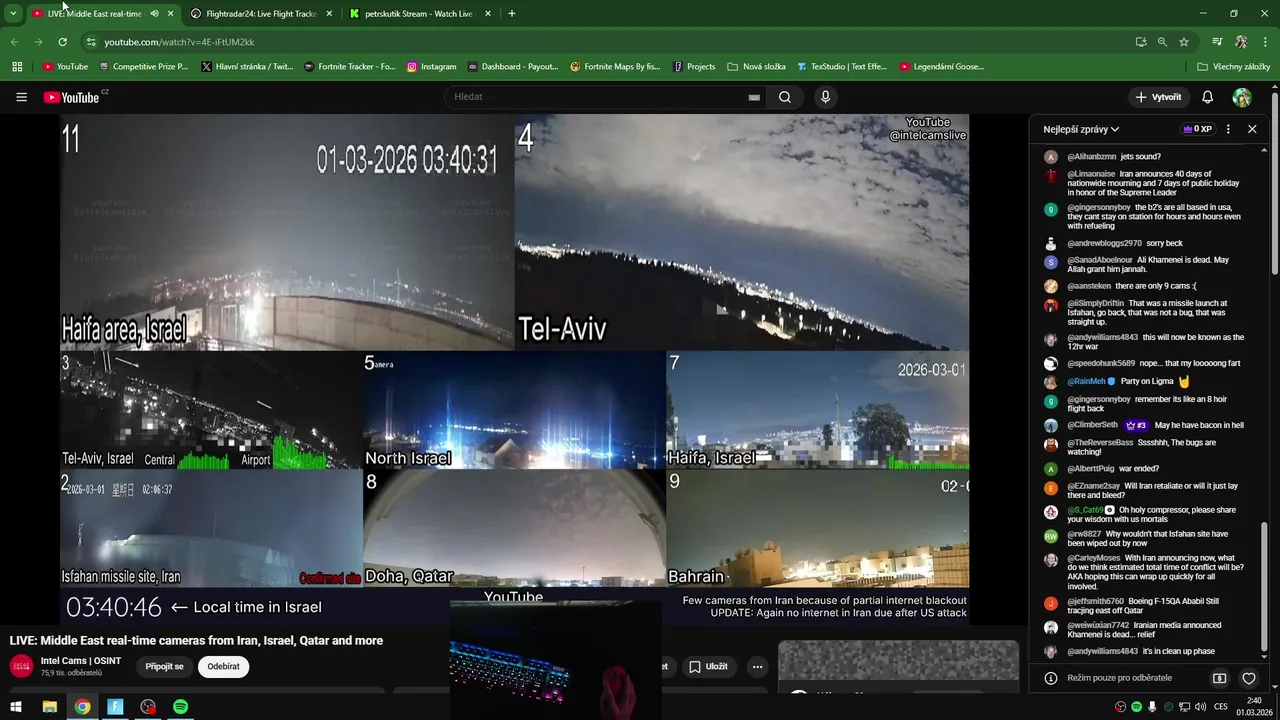Open TexStudio | Text Effe... bookmark
Screen dimensions: 1280x720
tap(842, 67)
